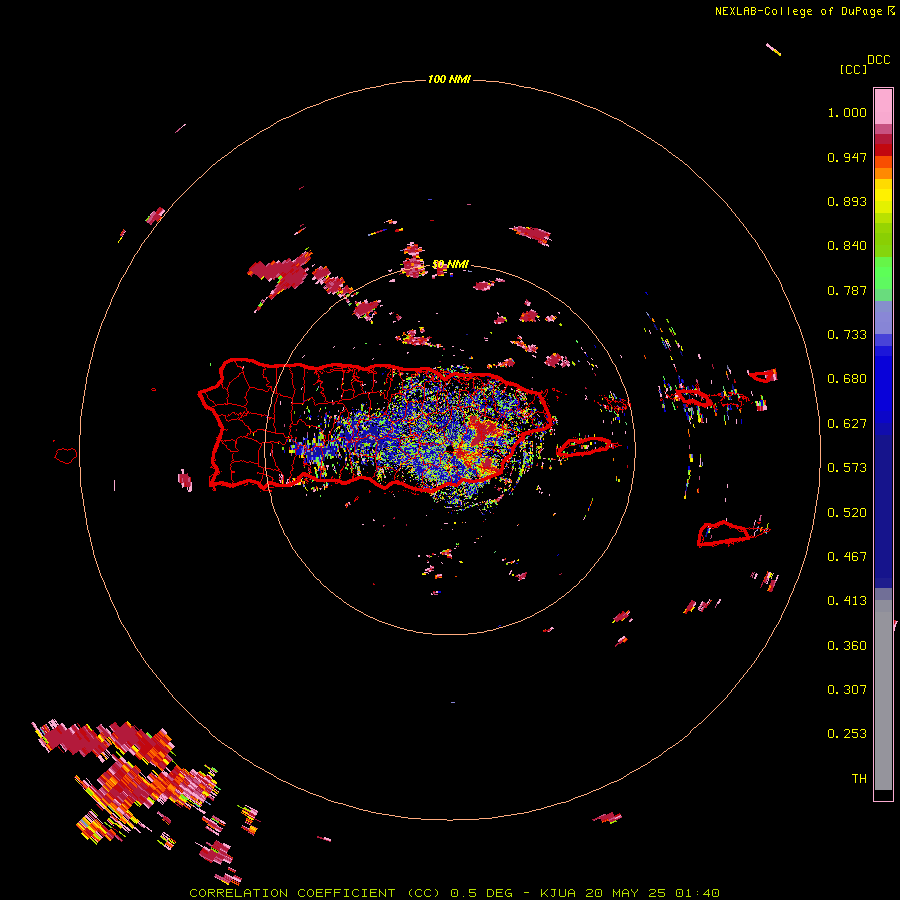Click the 0.413 legend value
The image size is (900, 900).
pos(847,601)
